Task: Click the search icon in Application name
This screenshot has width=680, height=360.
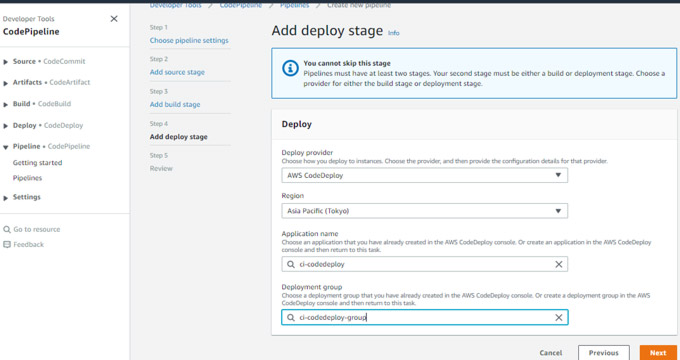Action: pyautogui.click(x=291, y=264)
